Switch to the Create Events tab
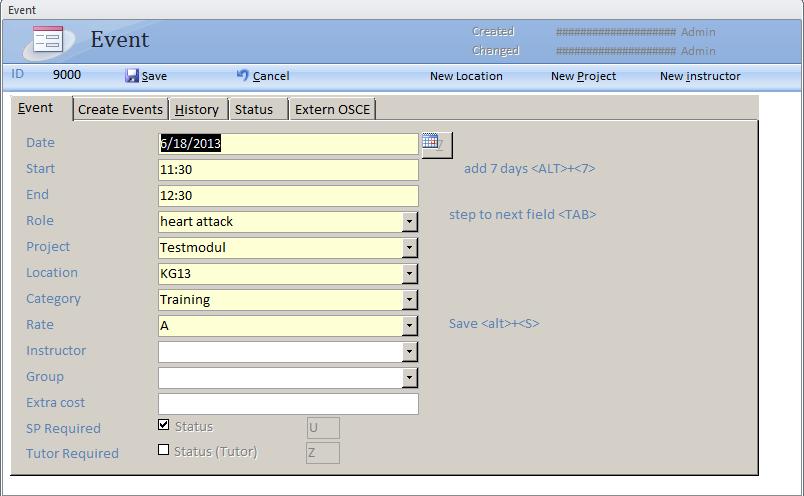 (x=120, y=109)
